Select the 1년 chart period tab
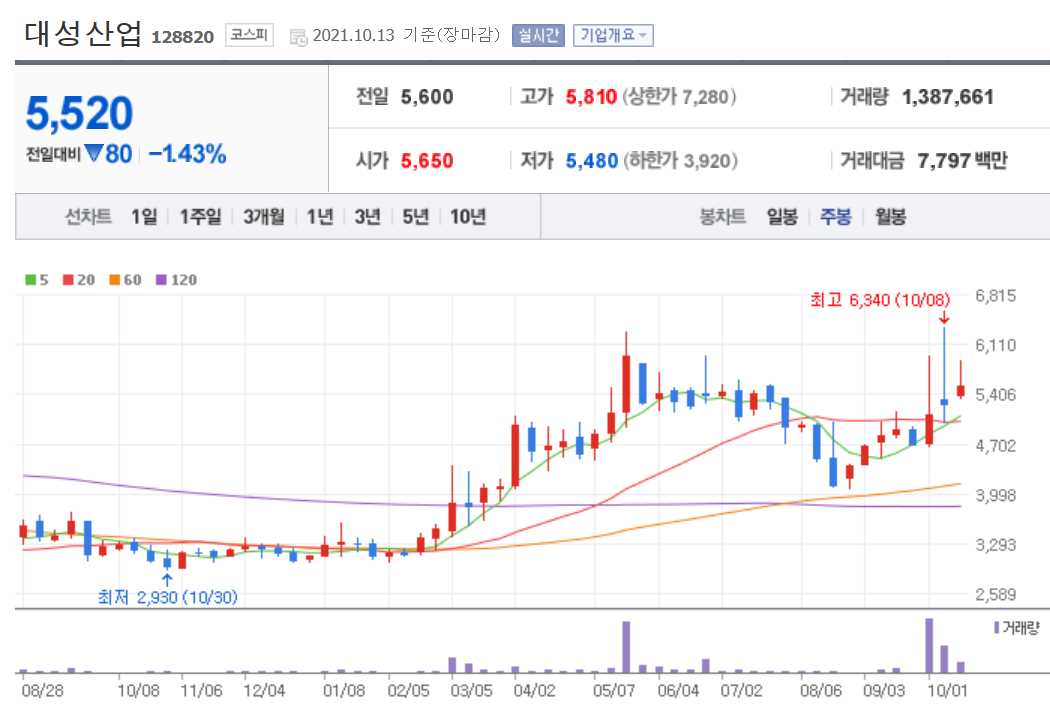 click(318, 216)
